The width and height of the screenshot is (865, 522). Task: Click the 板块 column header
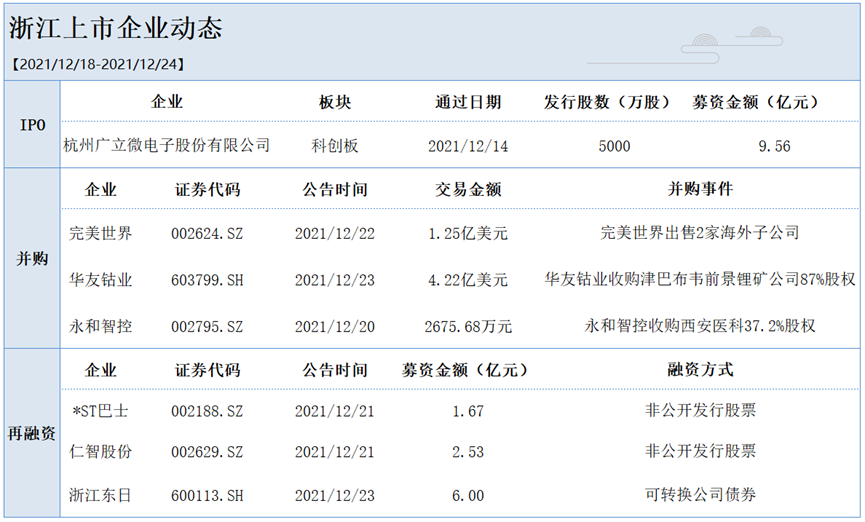tap(335, 102)
